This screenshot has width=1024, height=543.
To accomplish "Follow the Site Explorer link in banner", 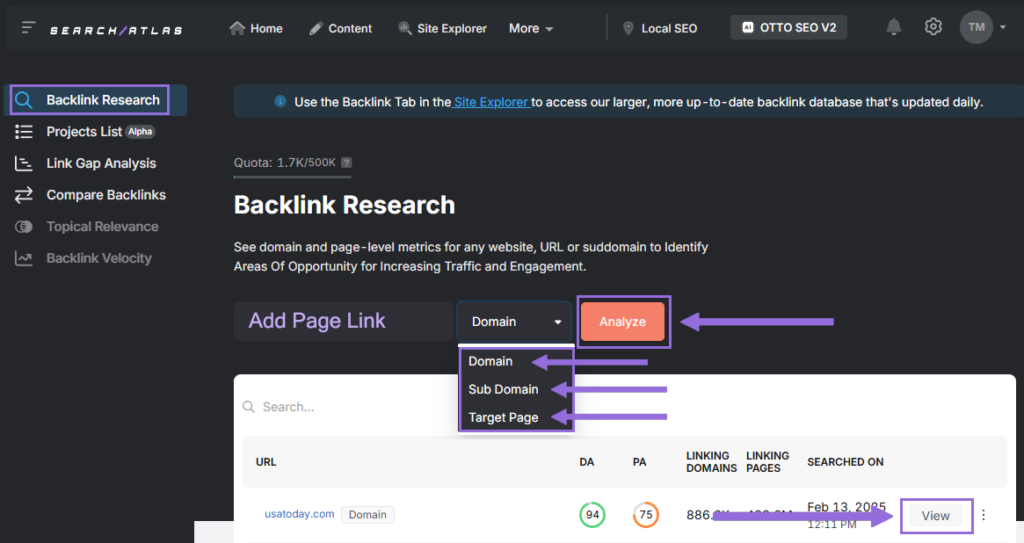I will (490, 102).
